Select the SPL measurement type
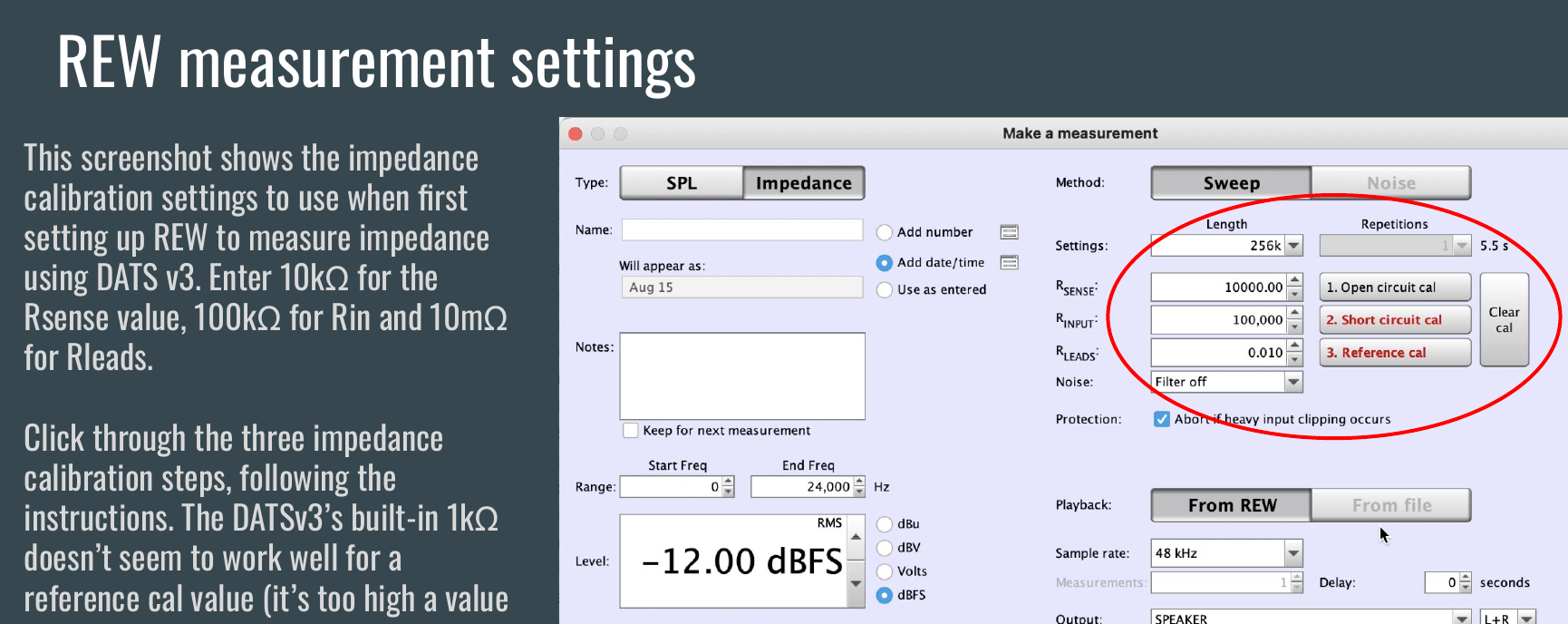Image resolution: width=1568 pixels, height=624 pixels. pyautogui.click(x=682, y=182)
